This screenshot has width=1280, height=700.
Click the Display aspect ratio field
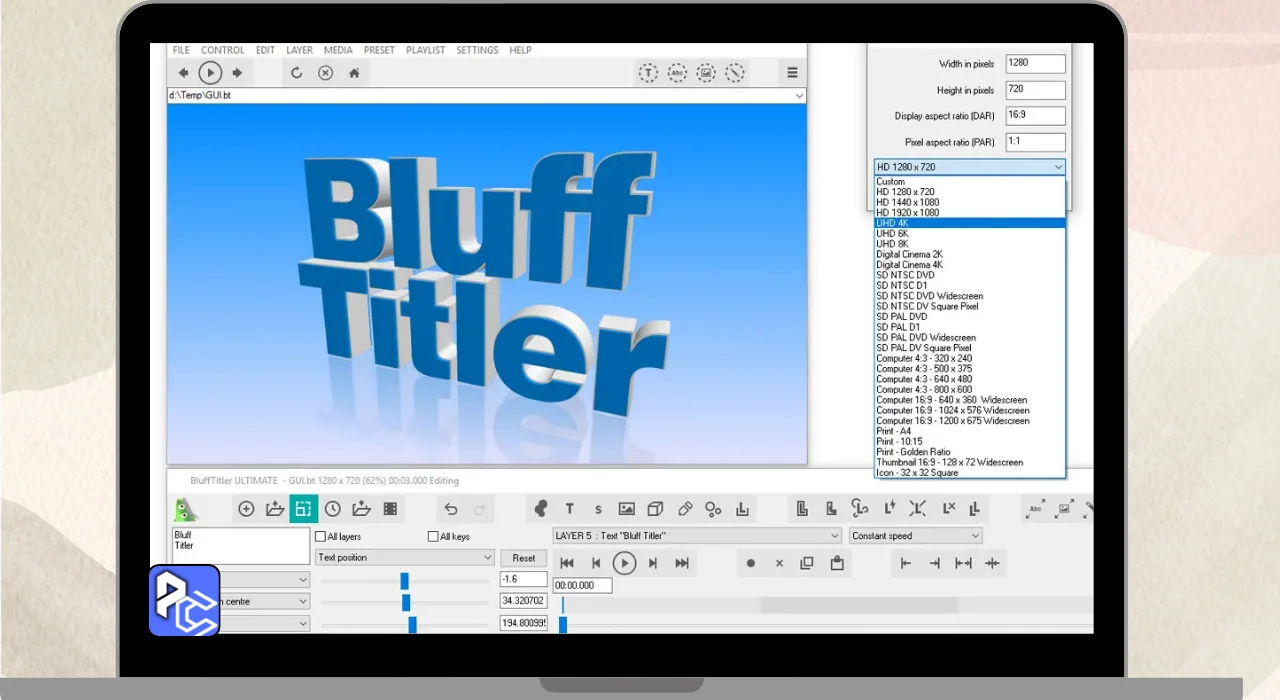(x=1035, y=116)
